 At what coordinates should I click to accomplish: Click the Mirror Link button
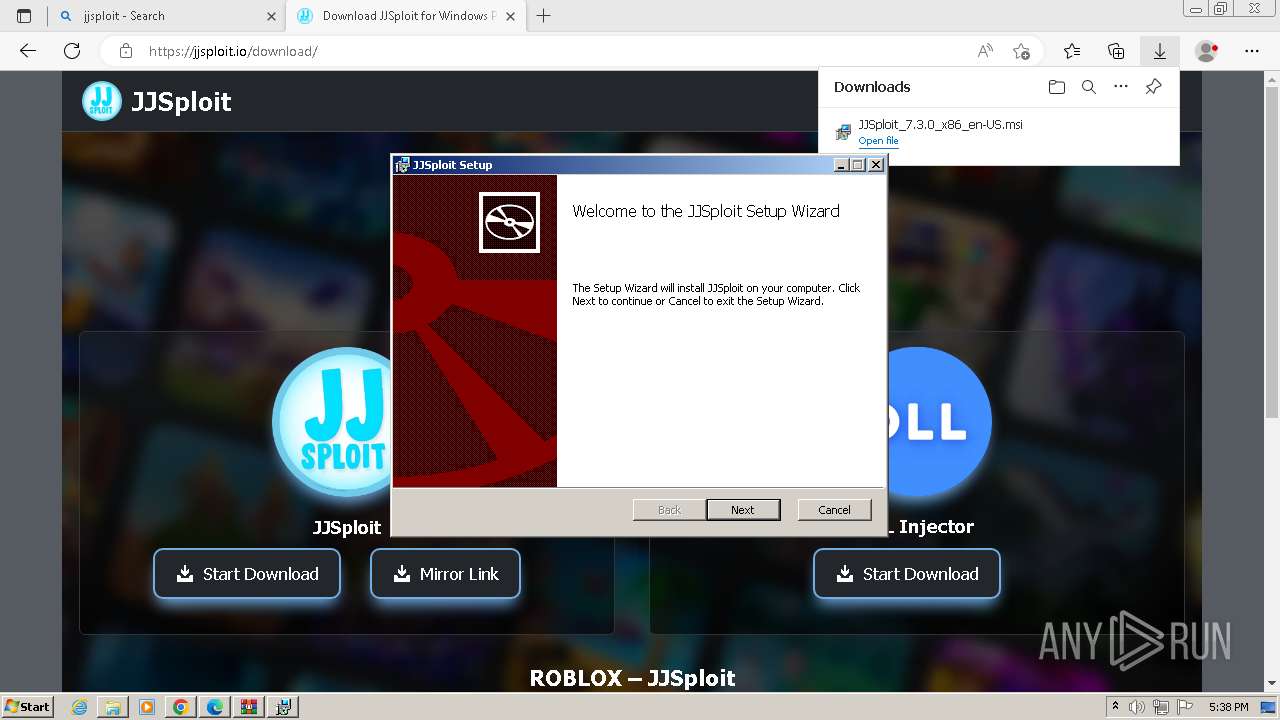click(x=445, y=574)
